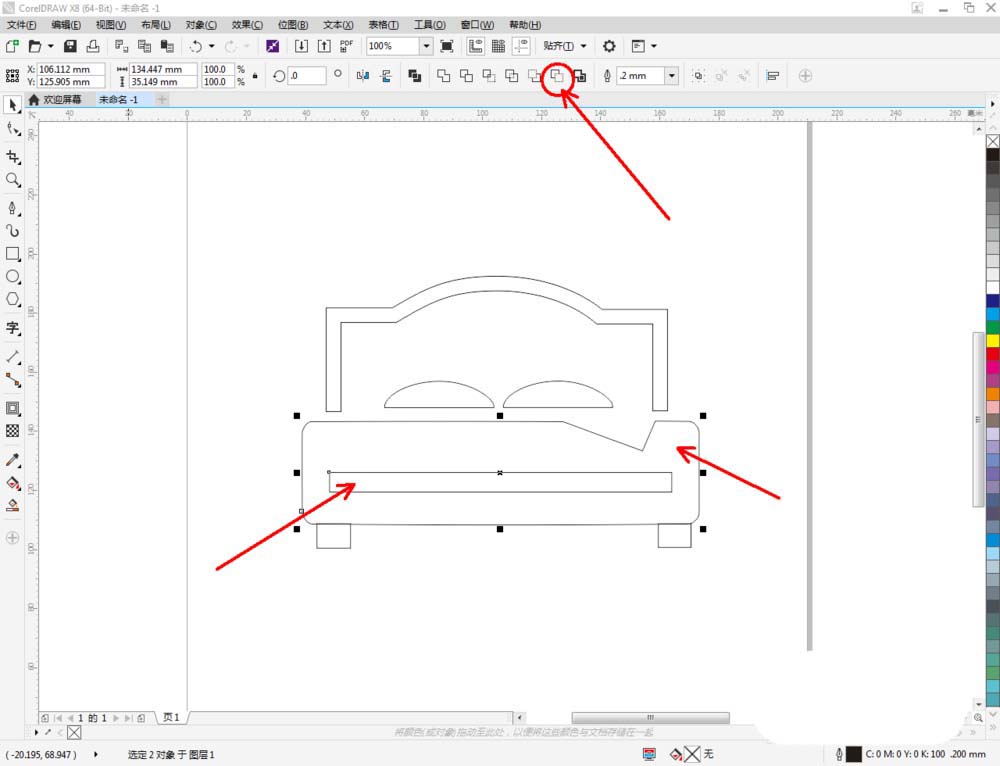Image resolution: width=1000 pixels, height=766 pixels.
Task: Switch to the 欢迎屏幕 tab
Action: pos(55,99)
